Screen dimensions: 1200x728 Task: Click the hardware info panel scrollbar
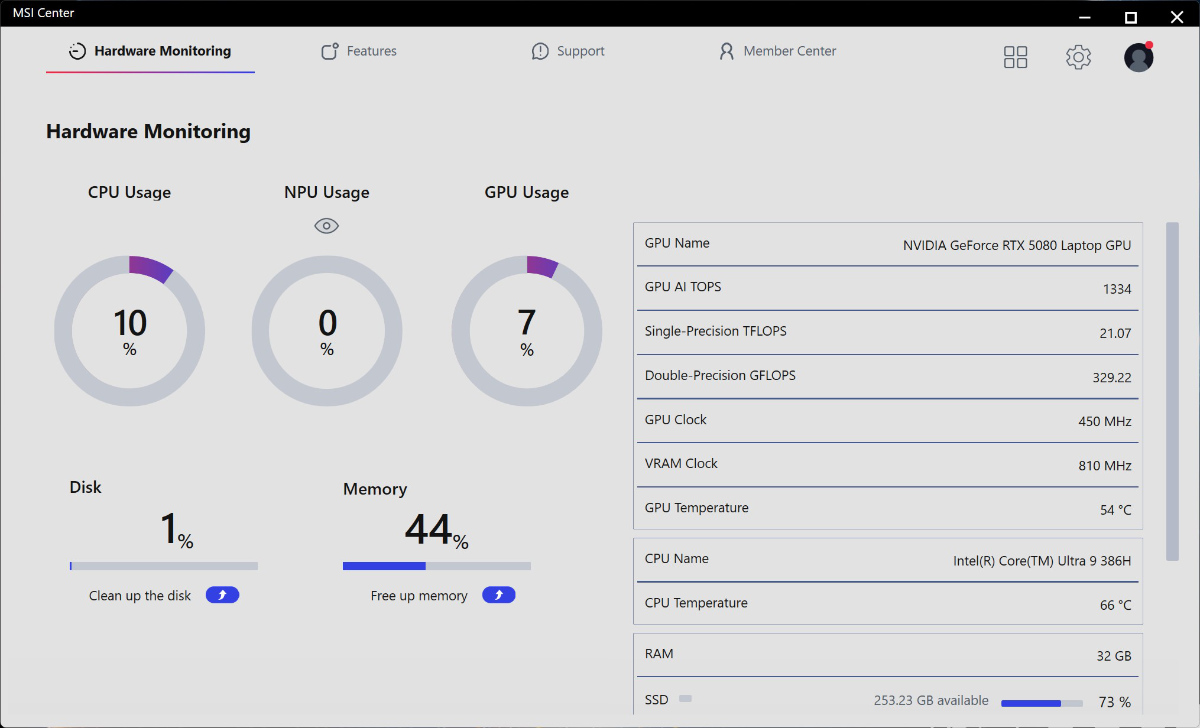point(1172,391)
